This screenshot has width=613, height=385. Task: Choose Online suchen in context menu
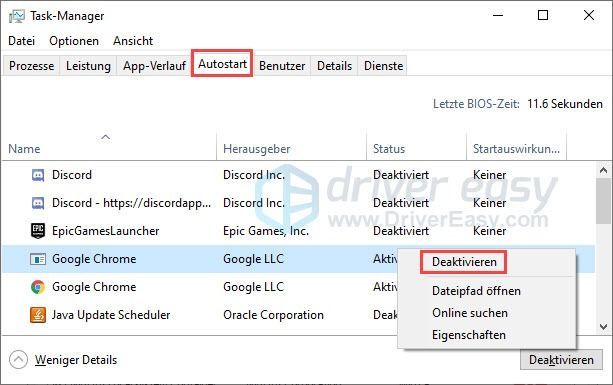tap(470, 313)
